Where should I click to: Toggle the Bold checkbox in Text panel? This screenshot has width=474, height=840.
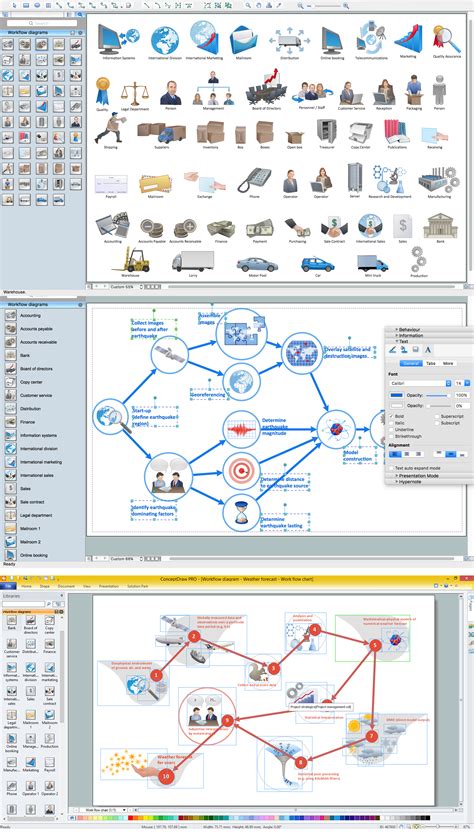[392, 416]
